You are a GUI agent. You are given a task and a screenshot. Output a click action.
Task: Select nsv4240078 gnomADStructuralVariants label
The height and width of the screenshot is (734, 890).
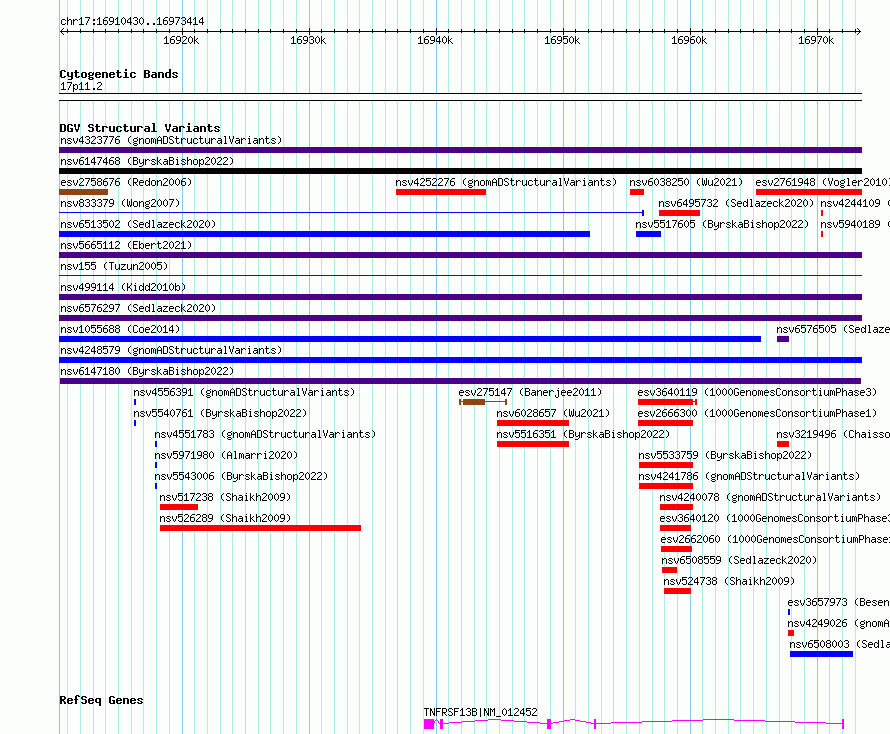click(x=770, y=497)
